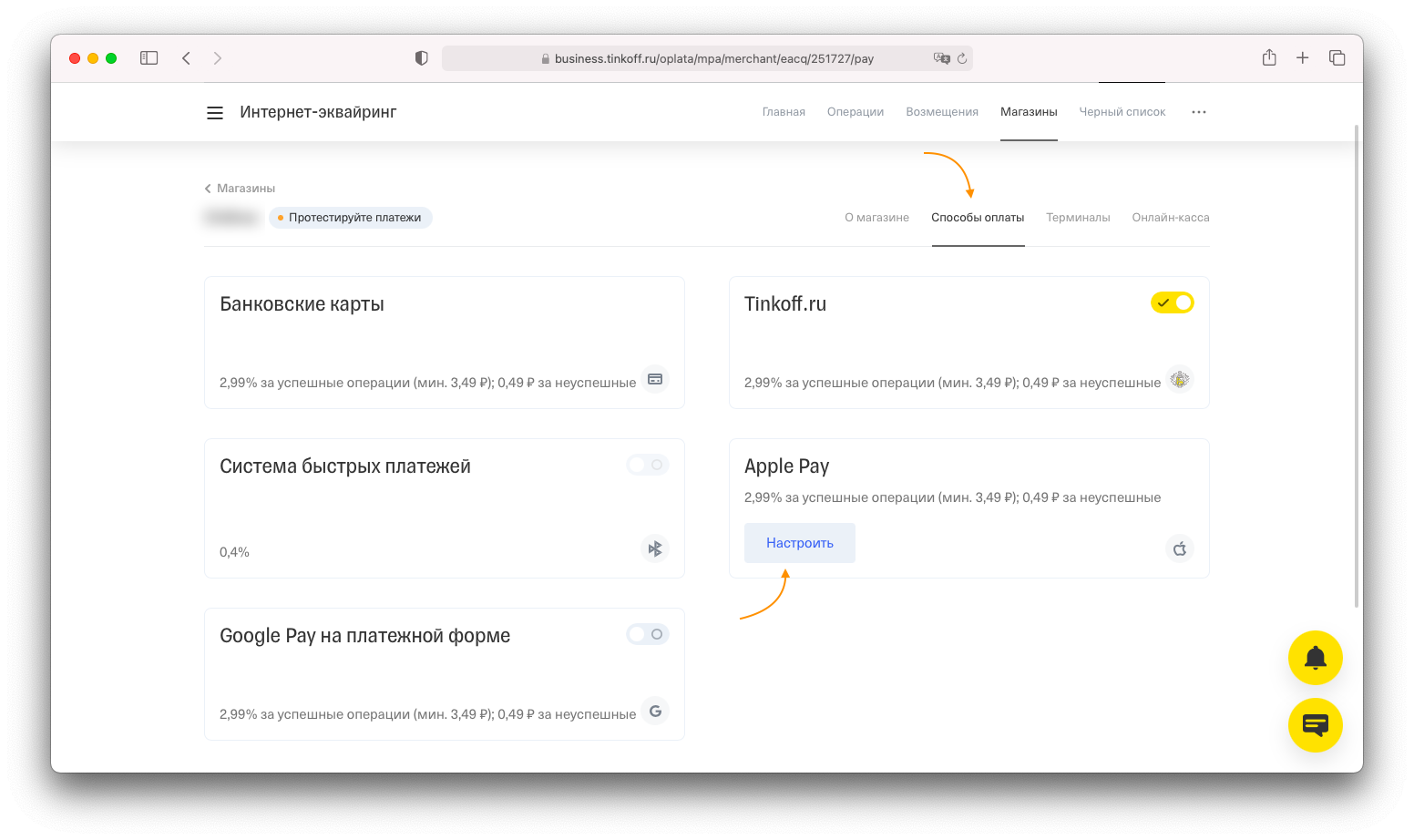Click the commission text under Apple Pay
This screenshot has width=1414, height=840.
coord(952,497)
